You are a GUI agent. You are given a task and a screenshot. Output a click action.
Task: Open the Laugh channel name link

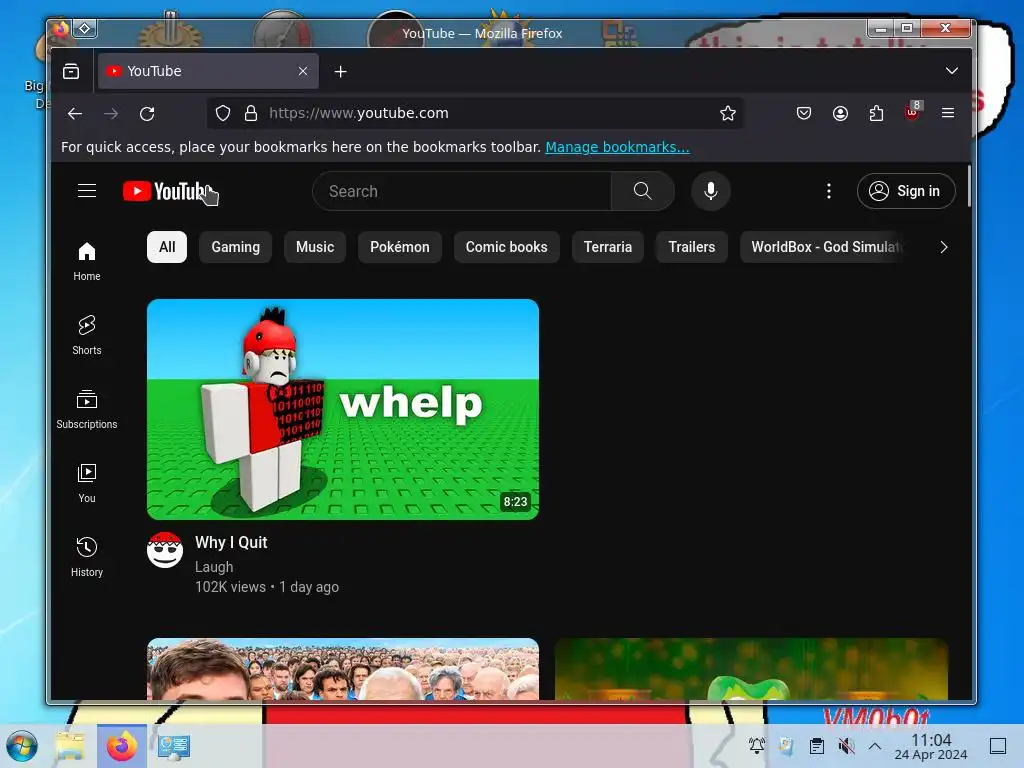[214, 567]
